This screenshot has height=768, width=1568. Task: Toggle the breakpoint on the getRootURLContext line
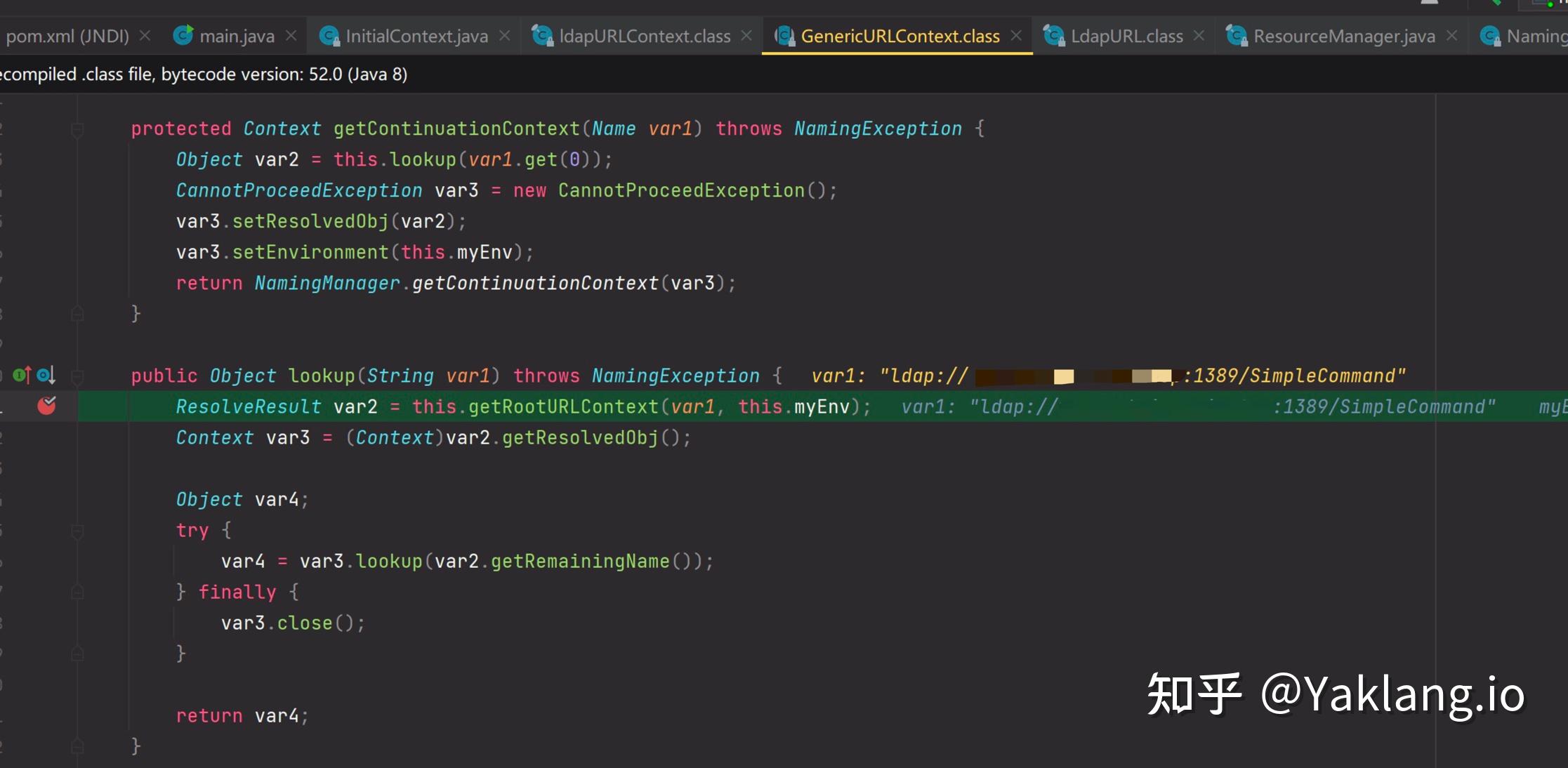[x=46, y=406]
